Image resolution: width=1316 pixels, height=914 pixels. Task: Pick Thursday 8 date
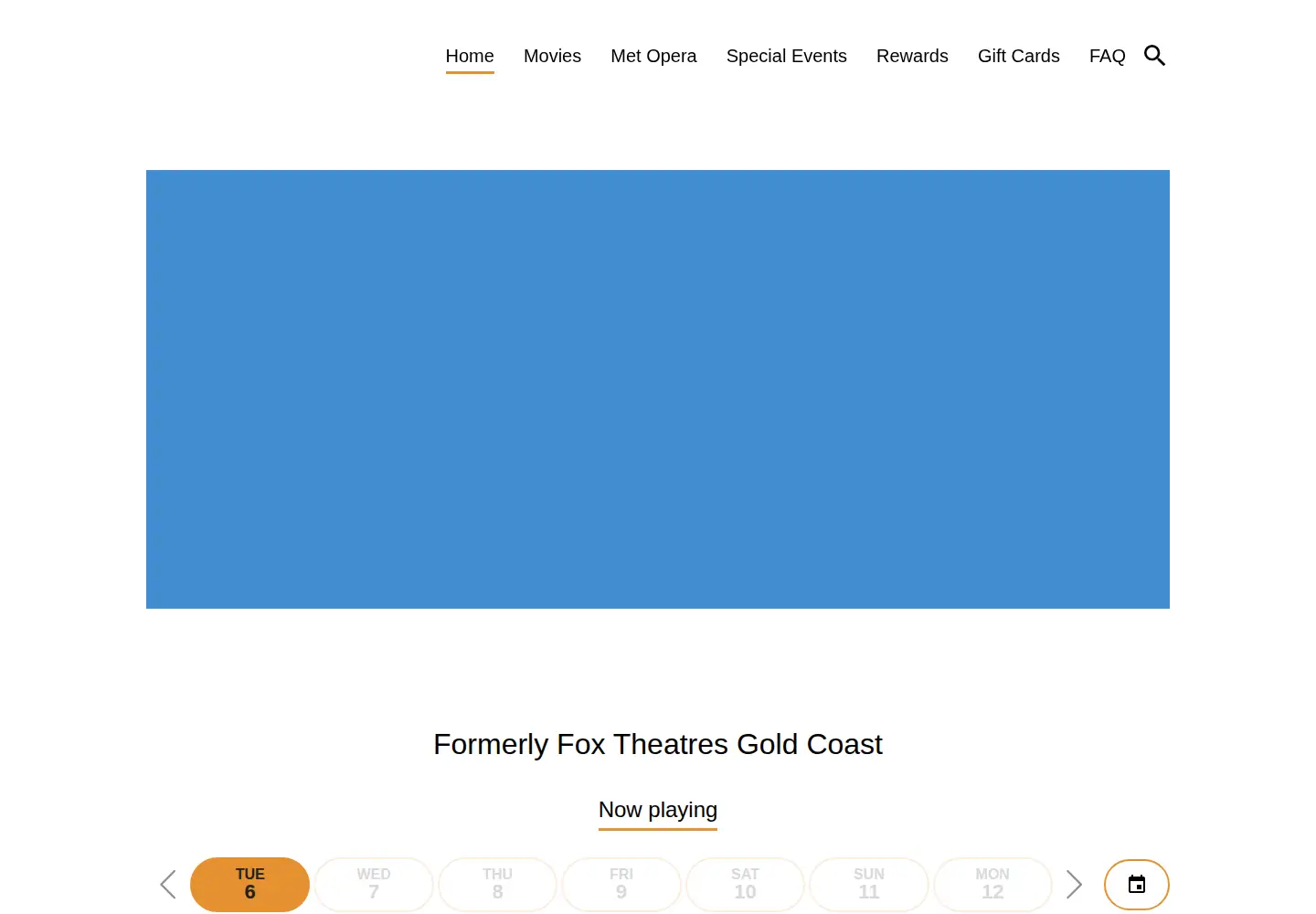tap(497, 885)
